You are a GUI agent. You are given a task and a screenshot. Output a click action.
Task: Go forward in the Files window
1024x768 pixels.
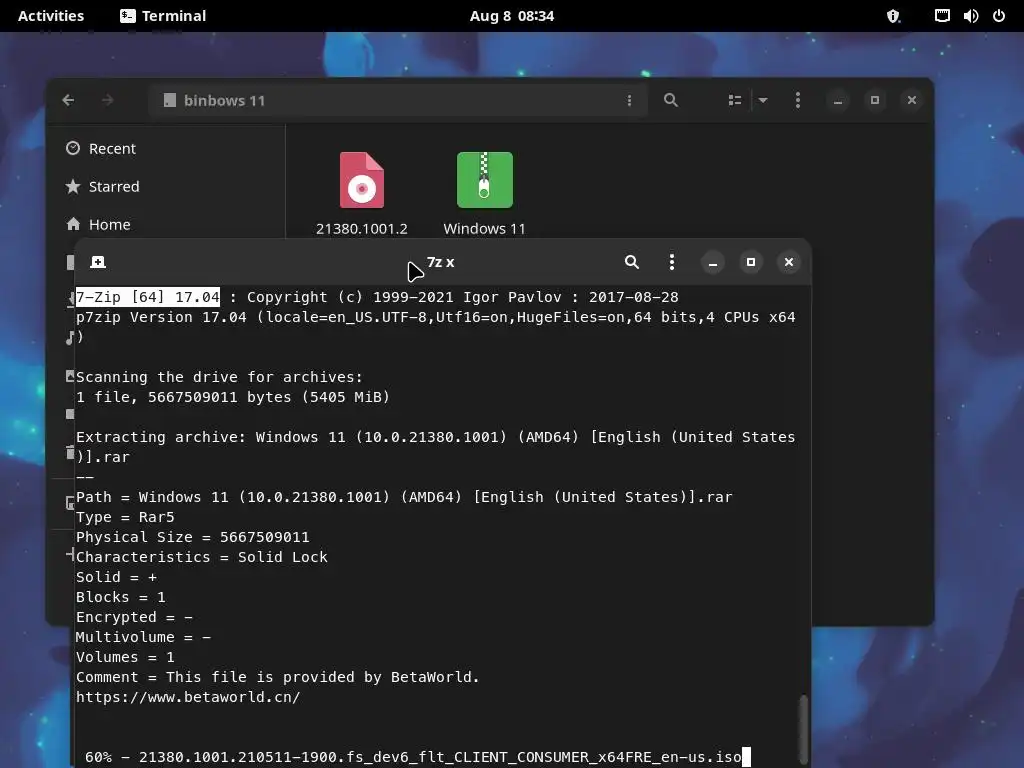pyautogui.click(x=108, y=100)
